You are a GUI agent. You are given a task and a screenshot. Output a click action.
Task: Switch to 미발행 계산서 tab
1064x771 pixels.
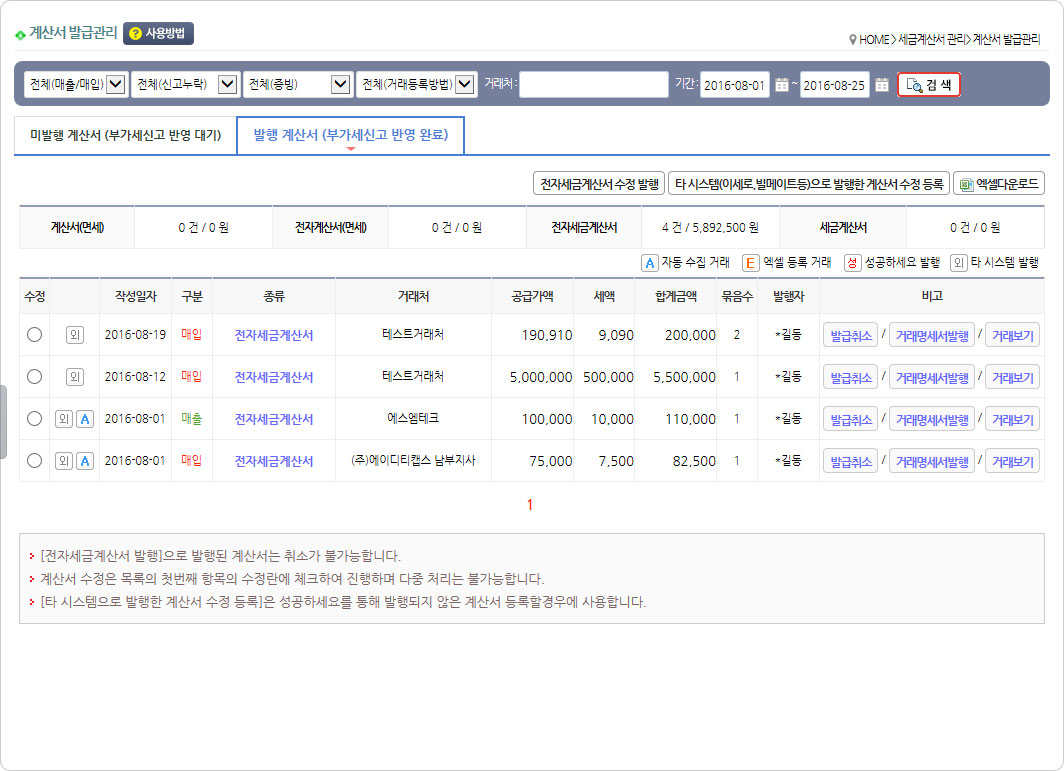126,135
